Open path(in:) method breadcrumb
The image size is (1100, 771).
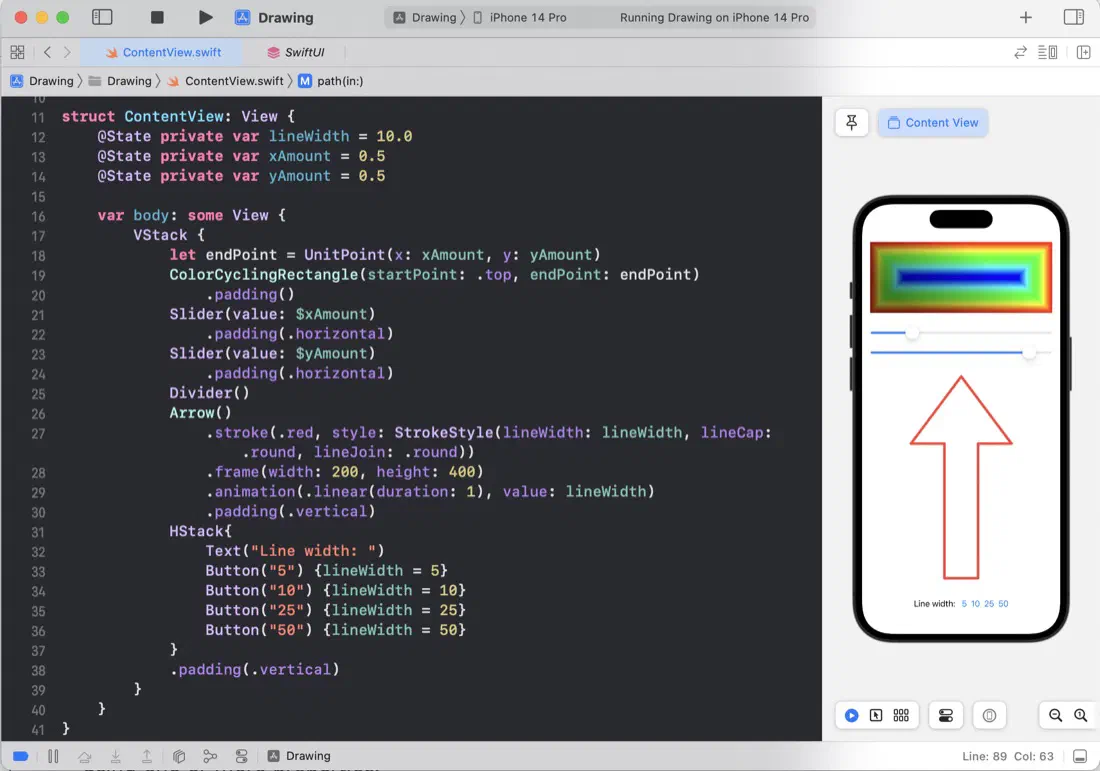(330, 81)
